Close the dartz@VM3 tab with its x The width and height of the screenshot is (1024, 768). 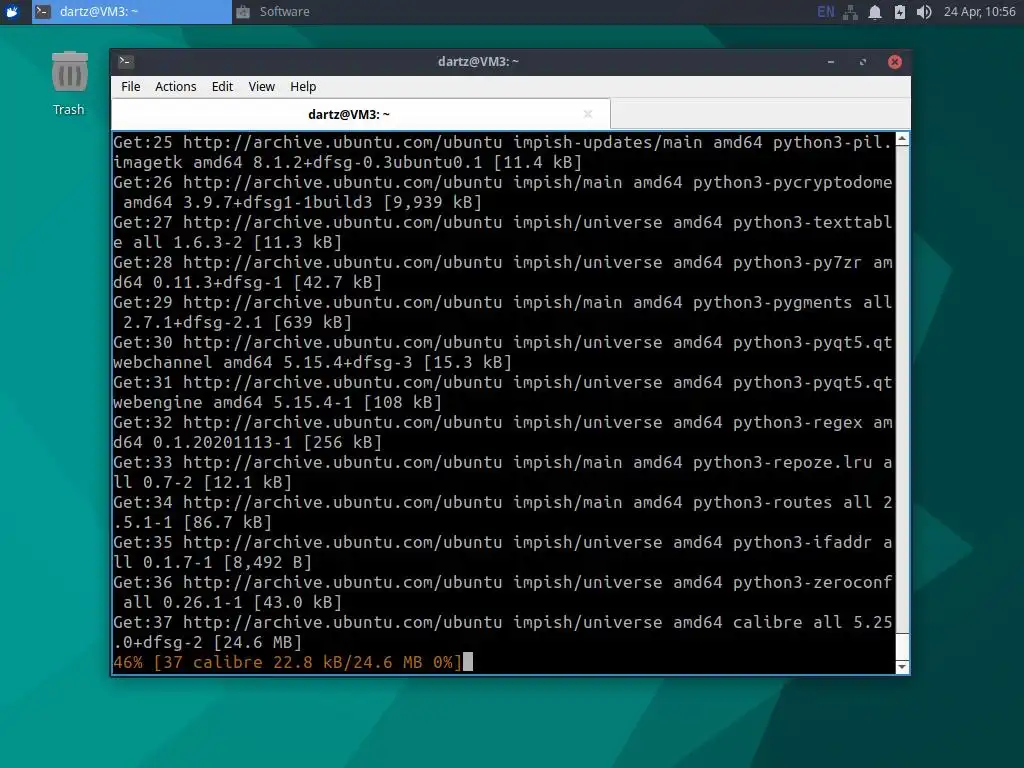coord(588,114)
